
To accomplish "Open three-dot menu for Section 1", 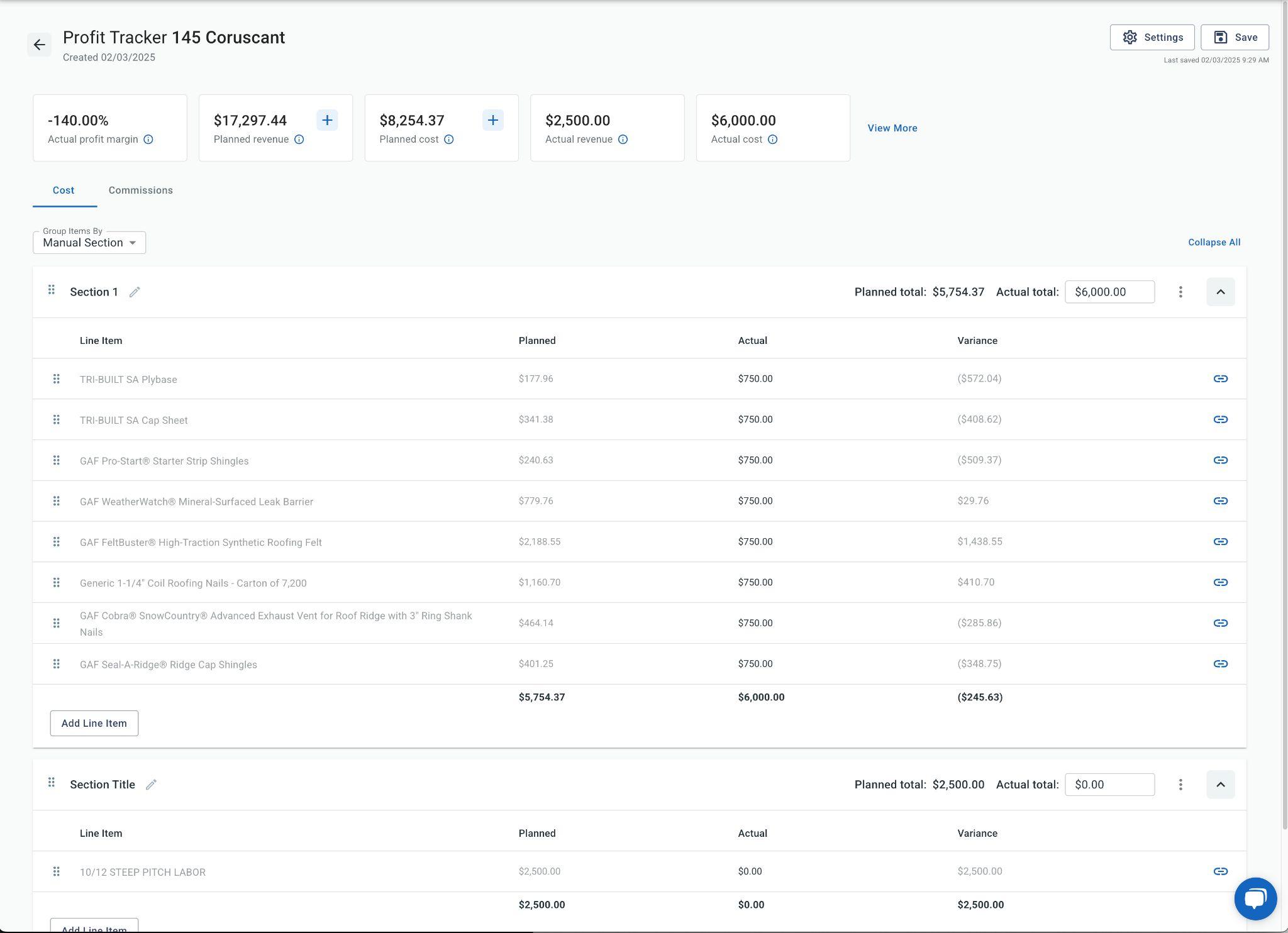I will (1180, 292).
